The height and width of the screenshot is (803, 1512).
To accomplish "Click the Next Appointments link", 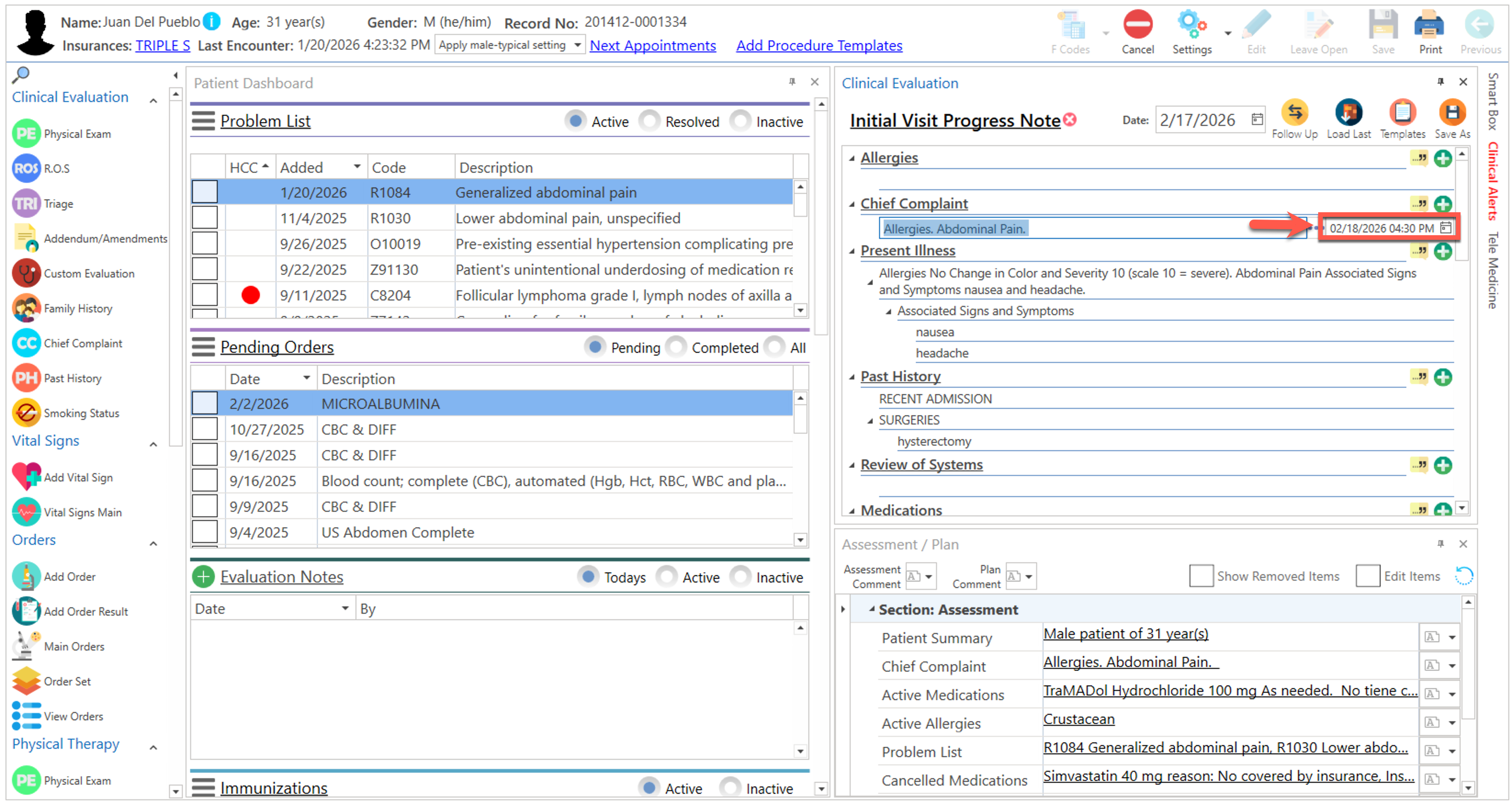I will (652, 45).
